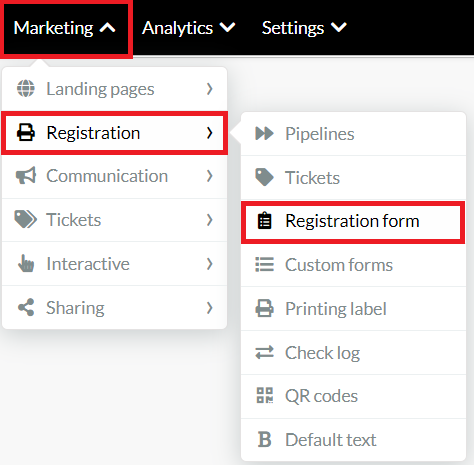Click the clipboard icon of Registration form

[265, 221]
